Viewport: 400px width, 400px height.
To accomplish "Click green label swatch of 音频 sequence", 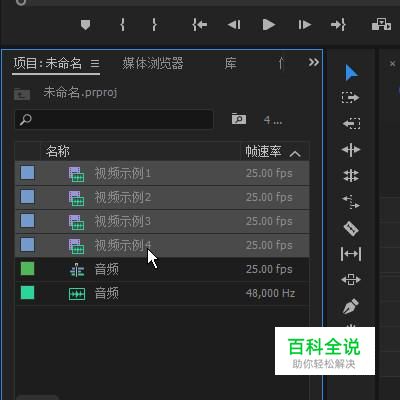I will [27, 269].
